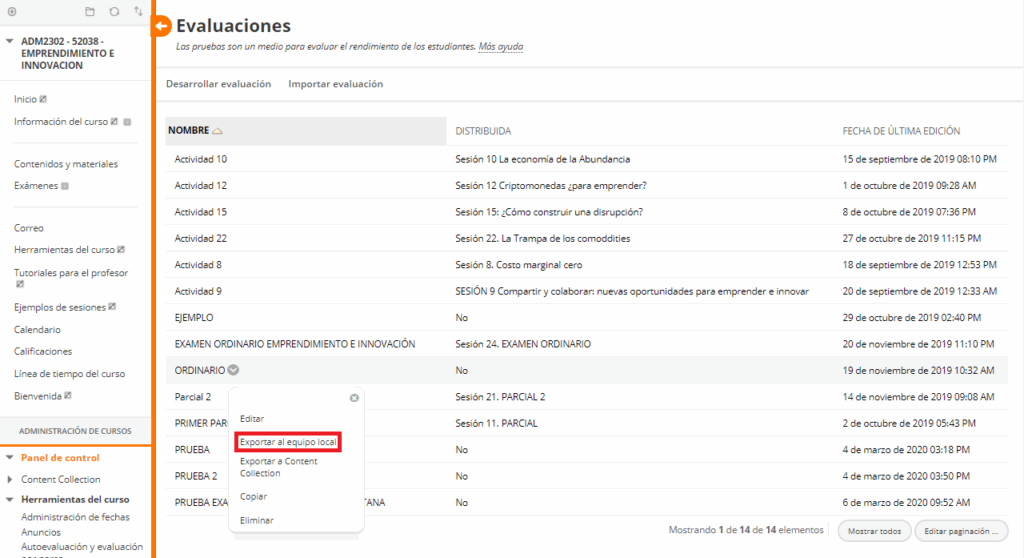1024x558 pixels.
Task: Choose Eliminar from the context menu
Action: click(x=257, y=520)
